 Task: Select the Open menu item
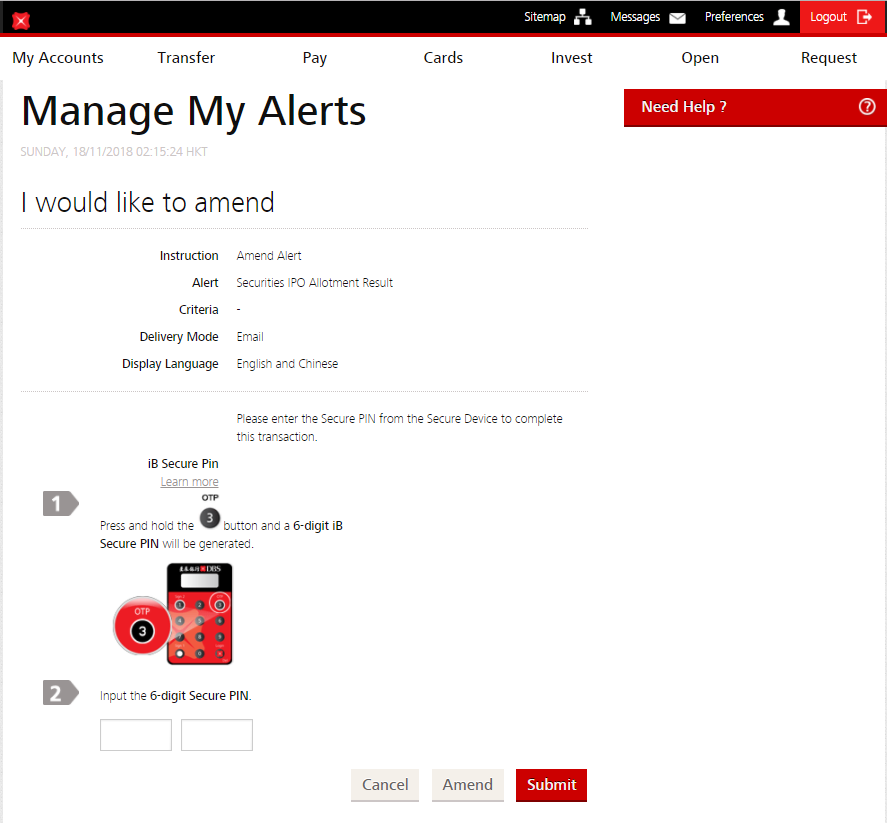(700, 58)
